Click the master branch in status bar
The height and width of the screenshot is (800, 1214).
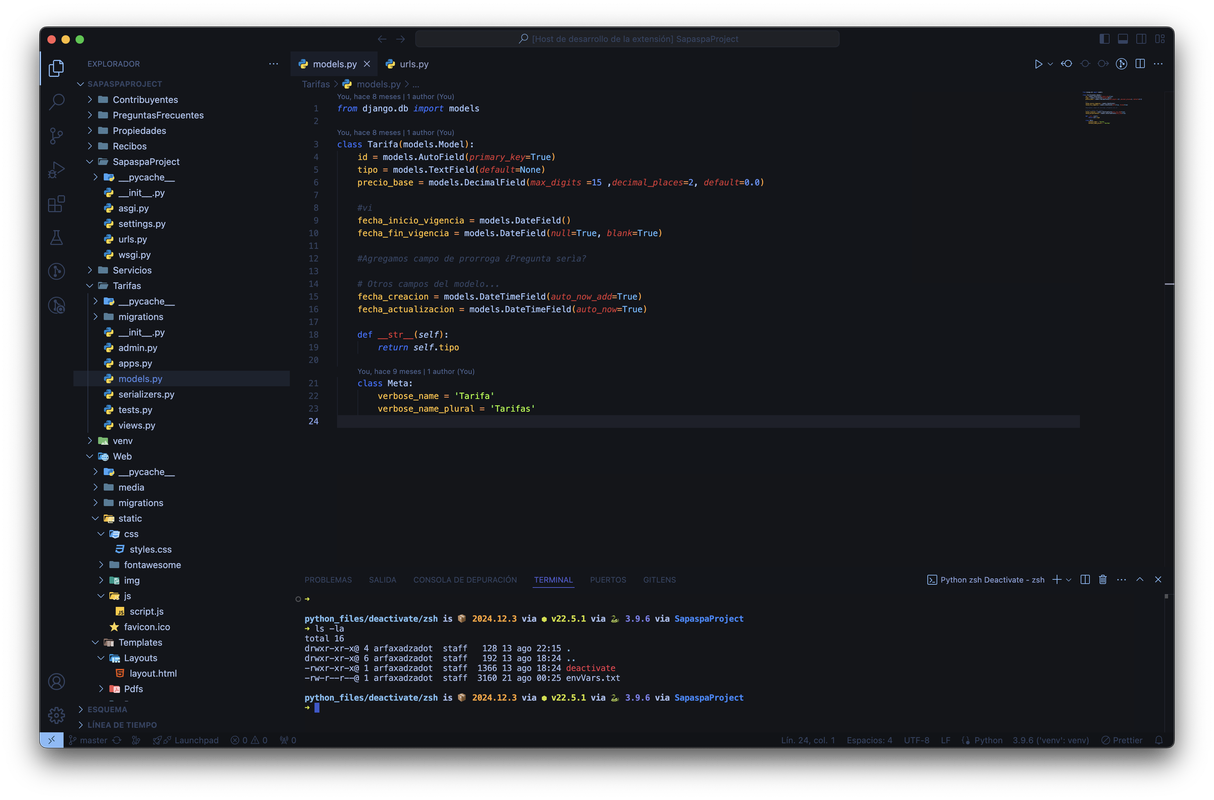(x=88, y=740)
